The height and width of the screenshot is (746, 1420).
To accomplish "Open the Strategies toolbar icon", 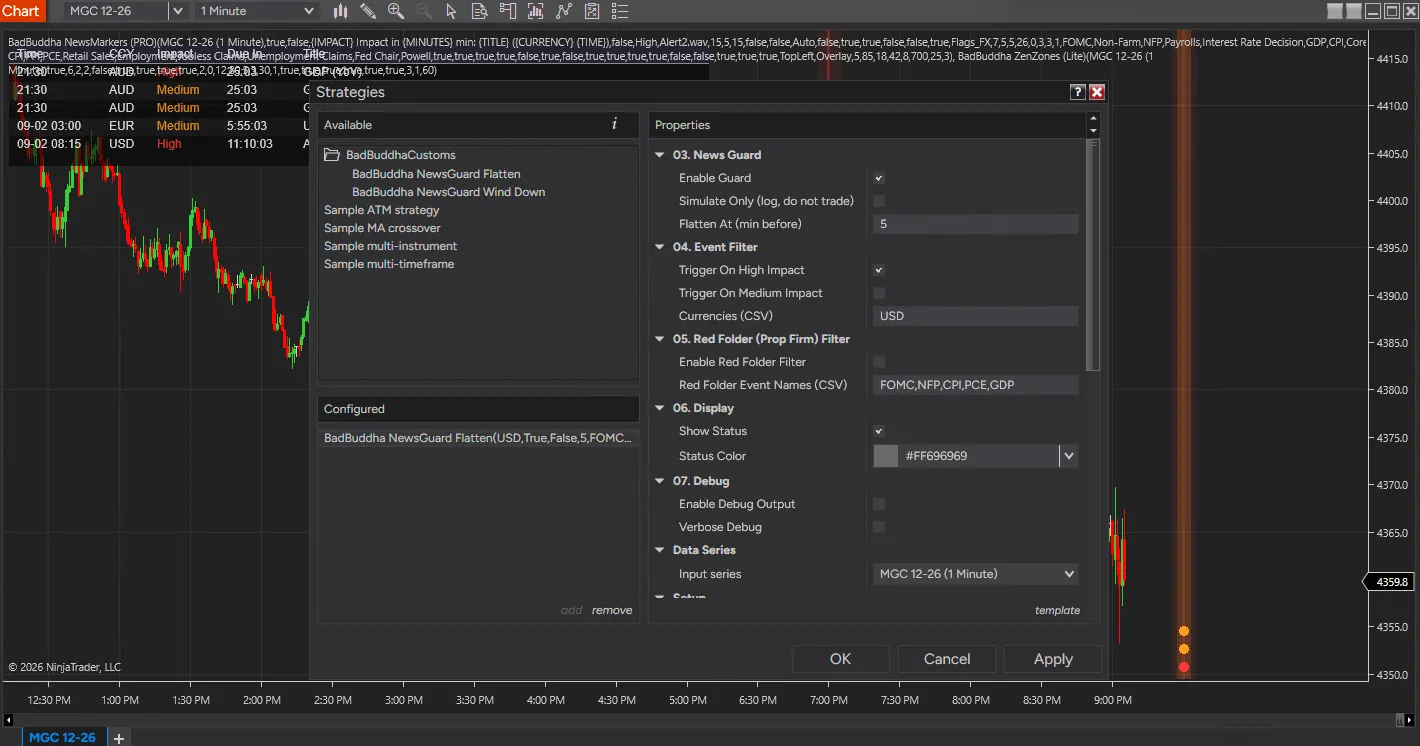I will pyautogui.click(x=565, y=11).
